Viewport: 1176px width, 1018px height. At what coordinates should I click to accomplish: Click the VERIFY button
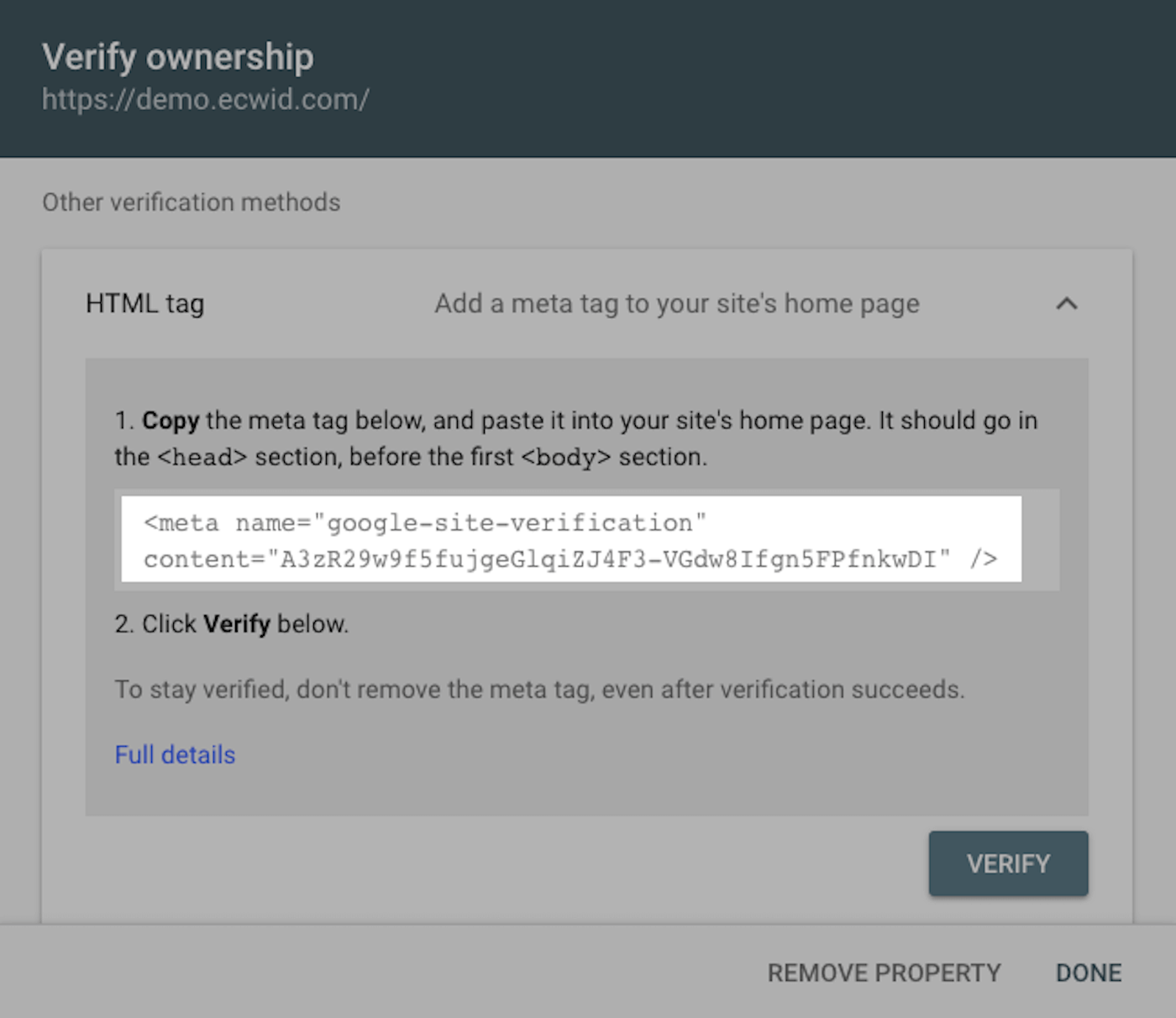(1007, 863)
